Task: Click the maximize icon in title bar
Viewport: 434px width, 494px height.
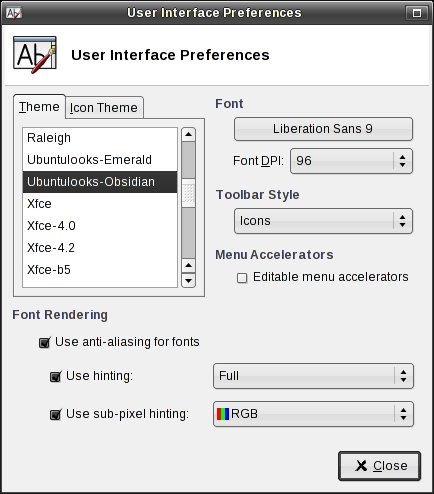Action: 416,13
